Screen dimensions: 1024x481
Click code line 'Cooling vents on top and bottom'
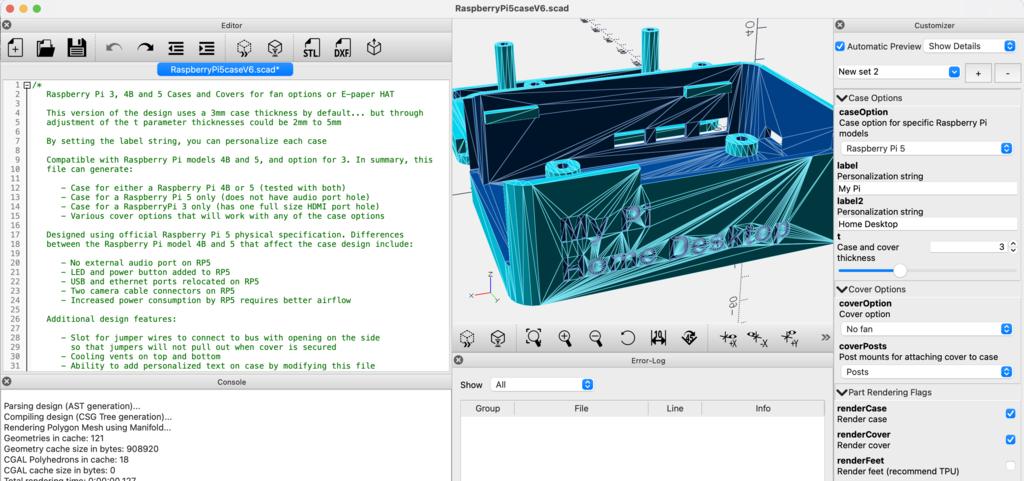[x=144, y=357]
